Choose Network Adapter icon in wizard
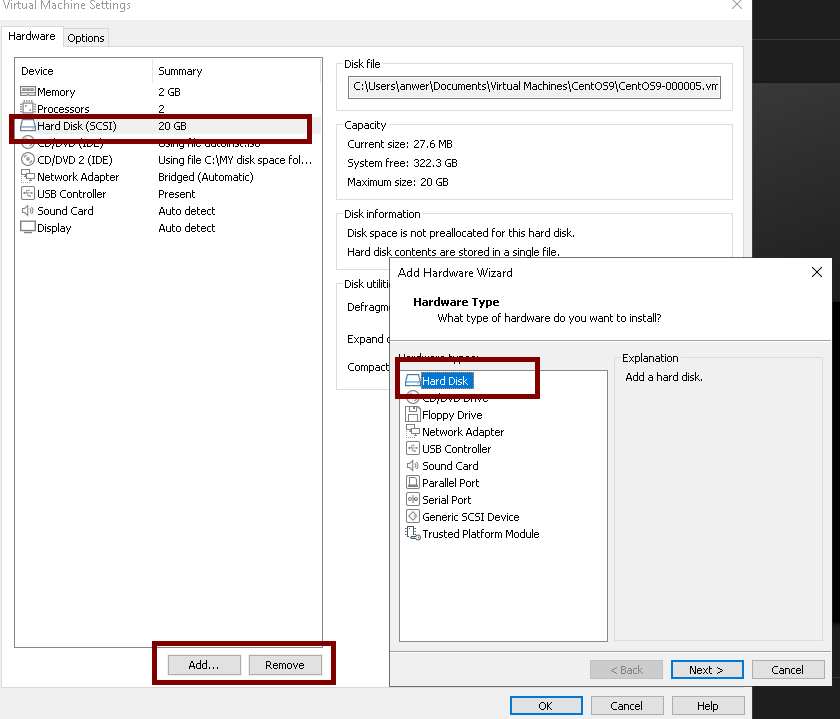 coord(412,431)
